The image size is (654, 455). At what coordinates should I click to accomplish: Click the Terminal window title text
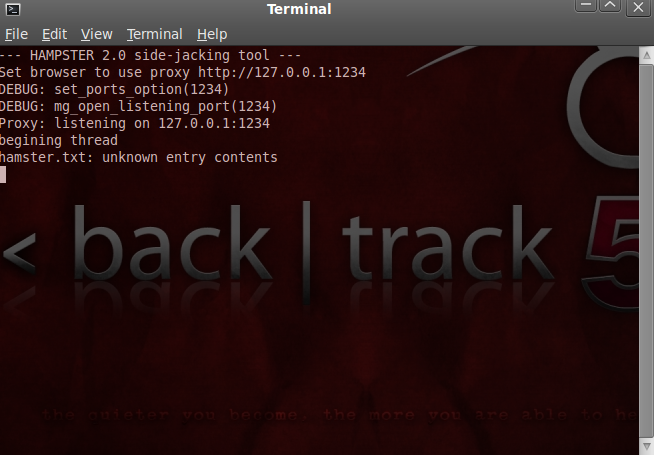pos(299,9)
